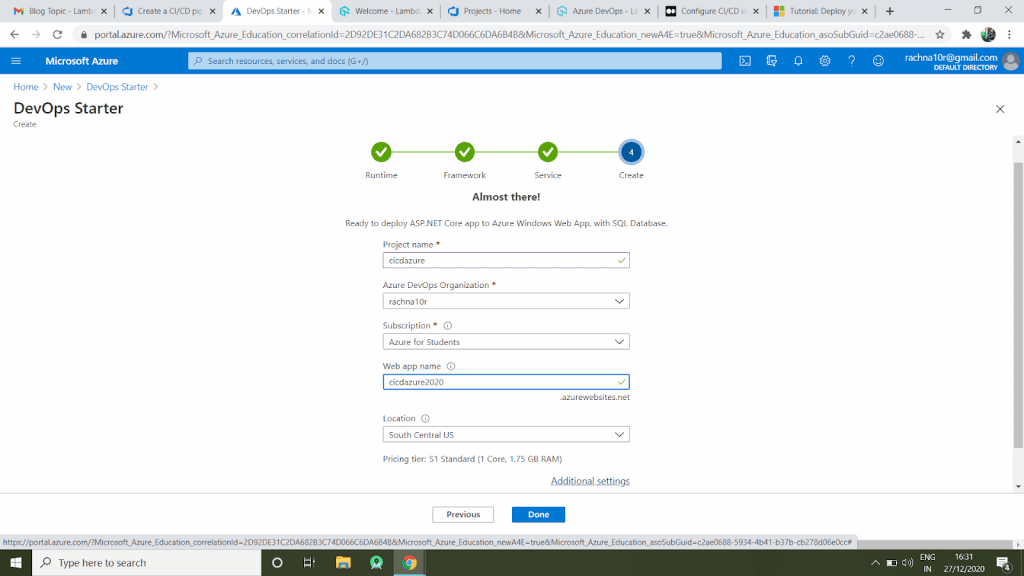Click the Done button
1024x576 pixels.
pyautogui.click(x=538, y=514)
